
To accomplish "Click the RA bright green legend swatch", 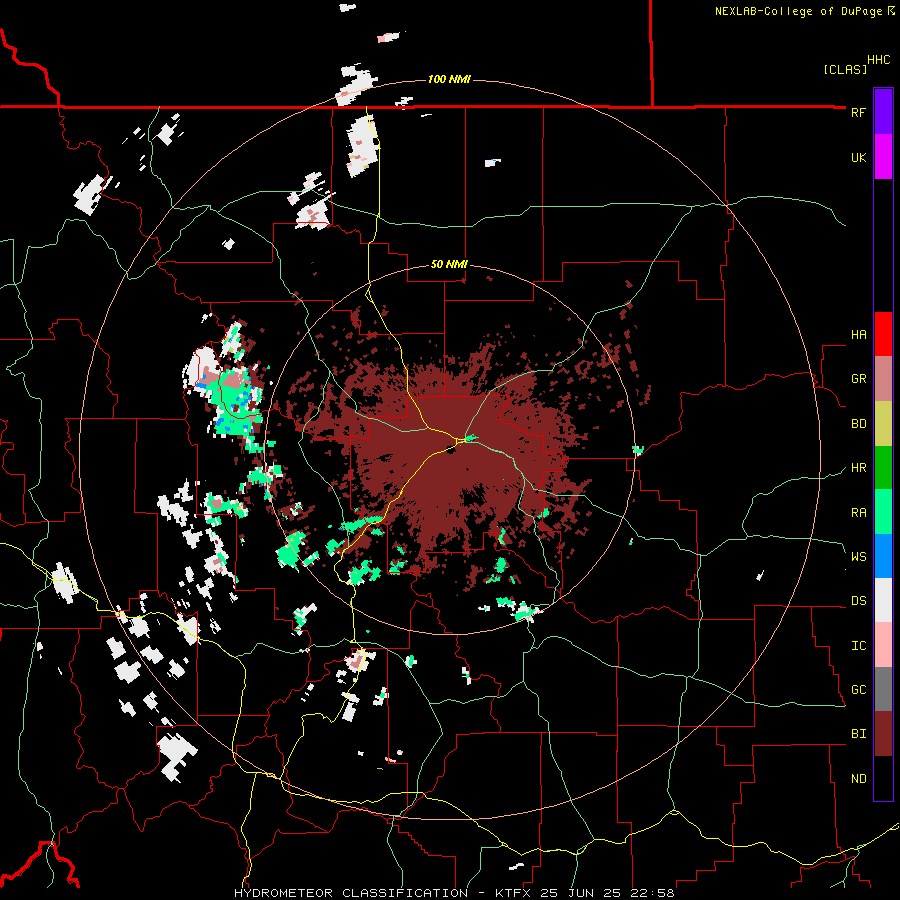I will click(x=883, y=512).
